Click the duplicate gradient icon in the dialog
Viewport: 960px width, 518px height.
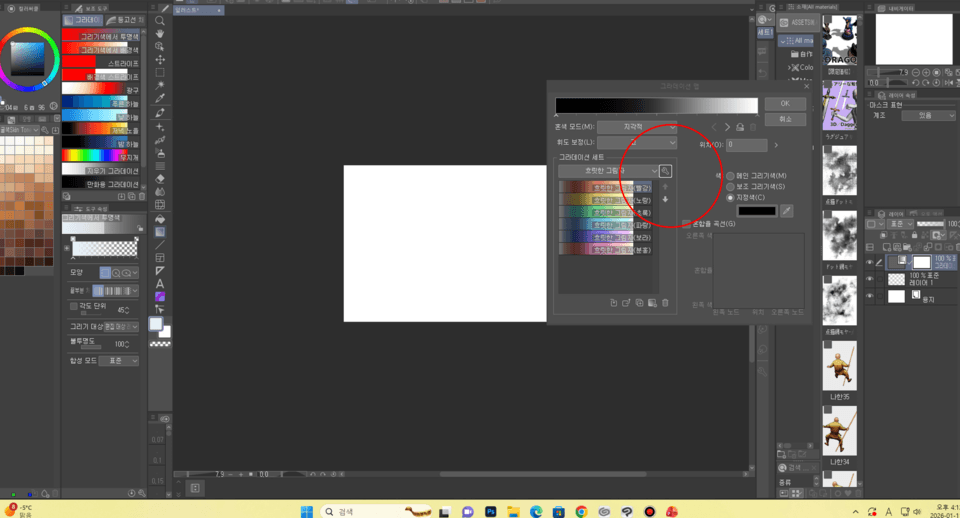639,303
